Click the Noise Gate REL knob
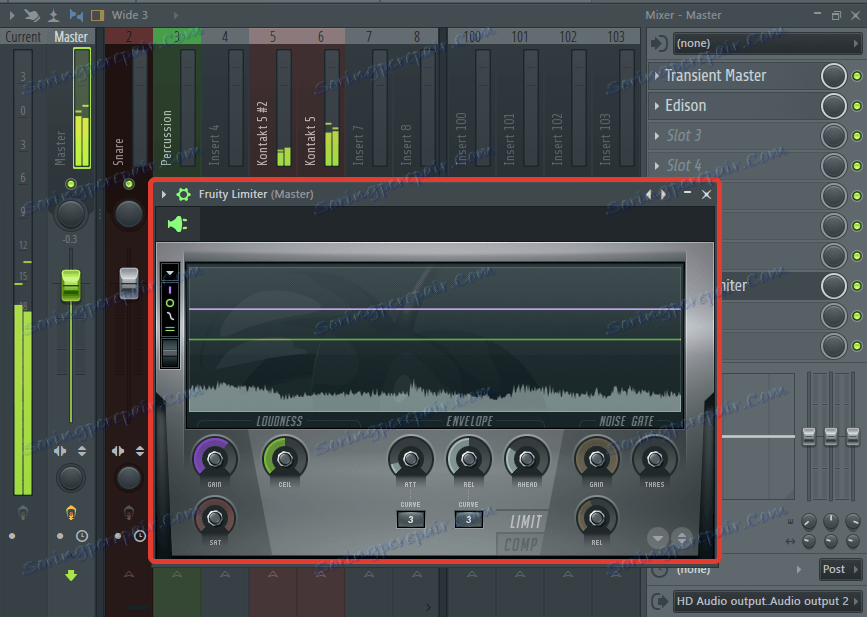This screenshot has width=867, height=617. point(596,518)
